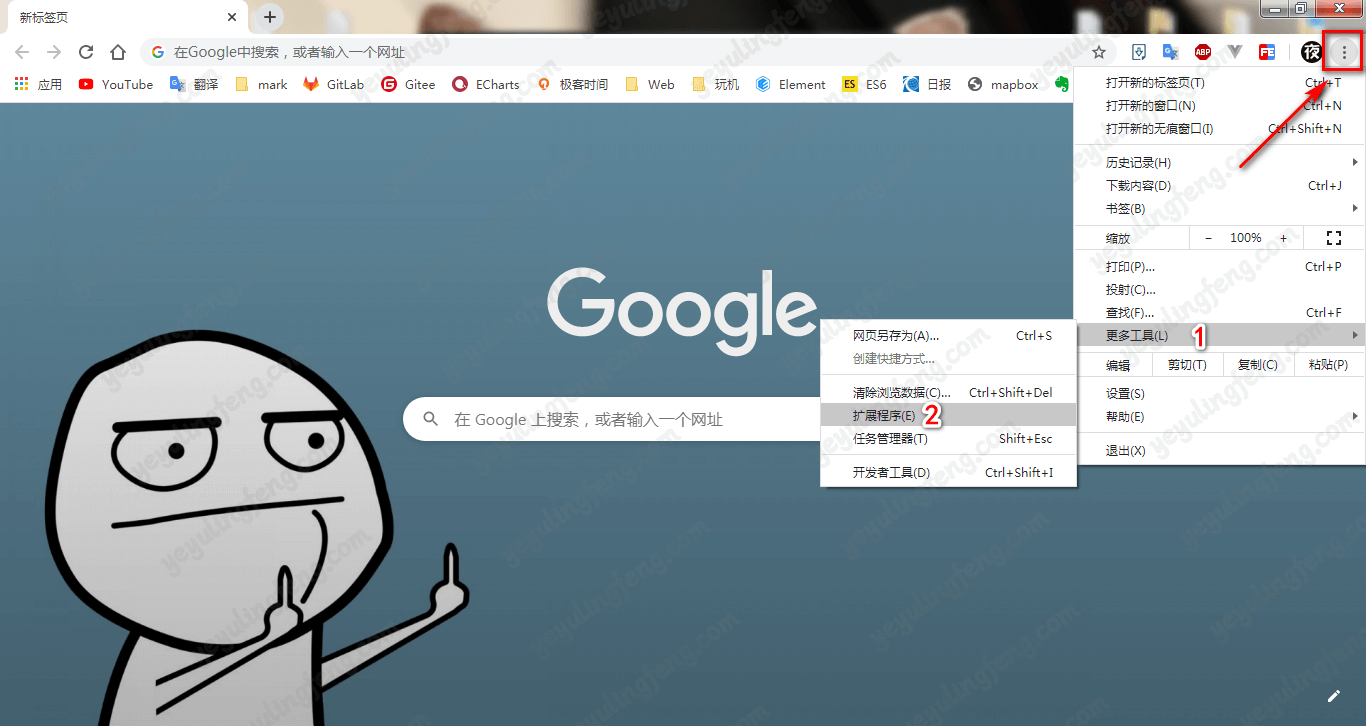Click the 剪切(T) button

coord(1187,365)
